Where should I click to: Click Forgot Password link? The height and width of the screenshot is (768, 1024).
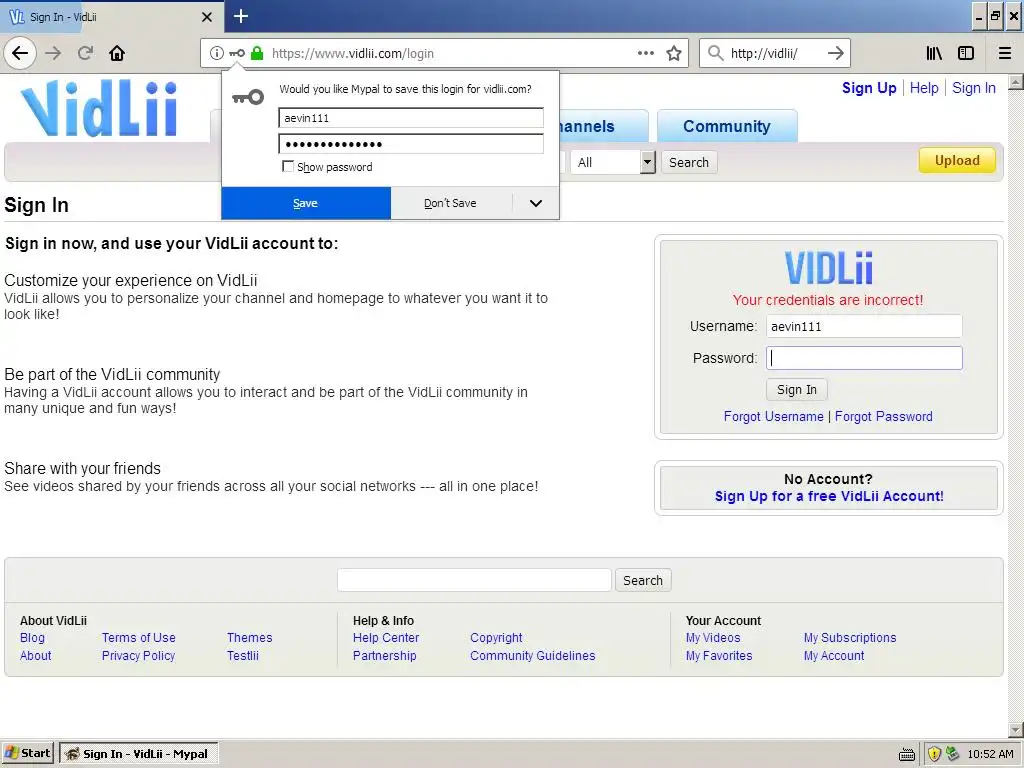click(x=884, y=417)
